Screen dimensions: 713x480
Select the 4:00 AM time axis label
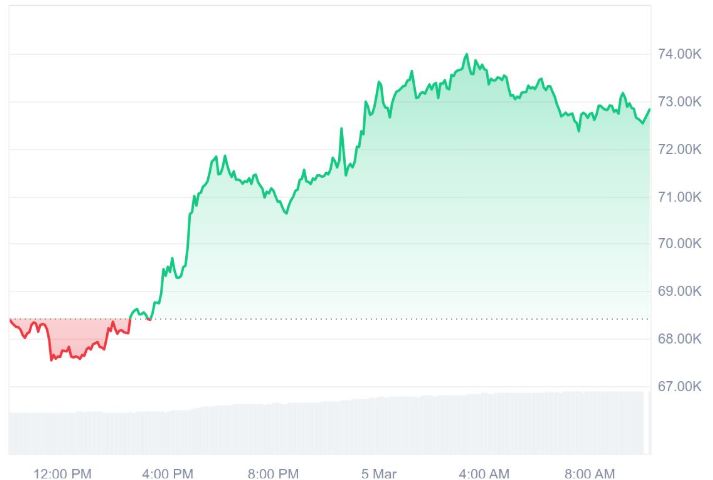(x=485, y=473)
